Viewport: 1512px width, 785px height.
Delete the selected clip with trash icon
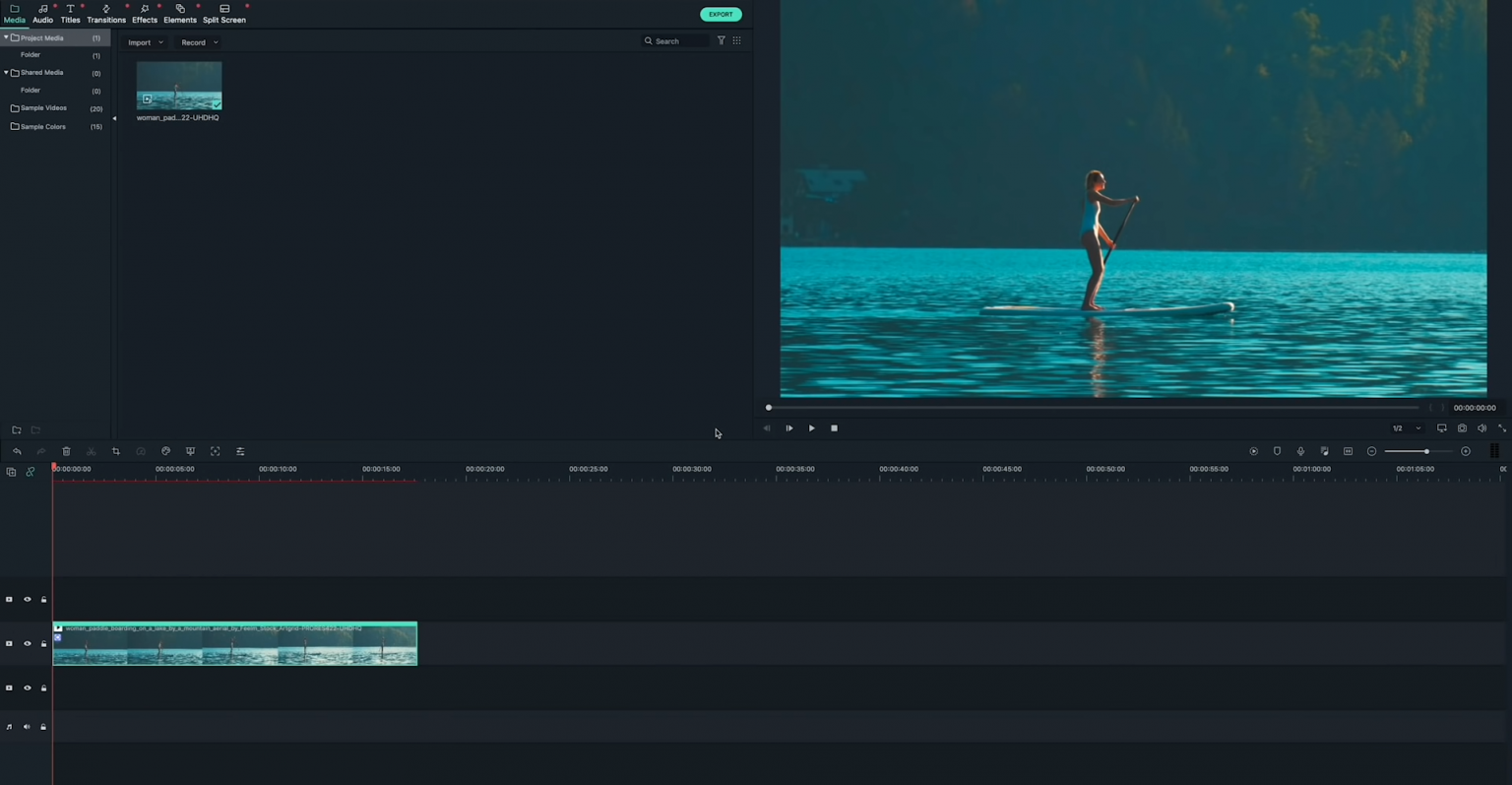[x=66, y=451]
